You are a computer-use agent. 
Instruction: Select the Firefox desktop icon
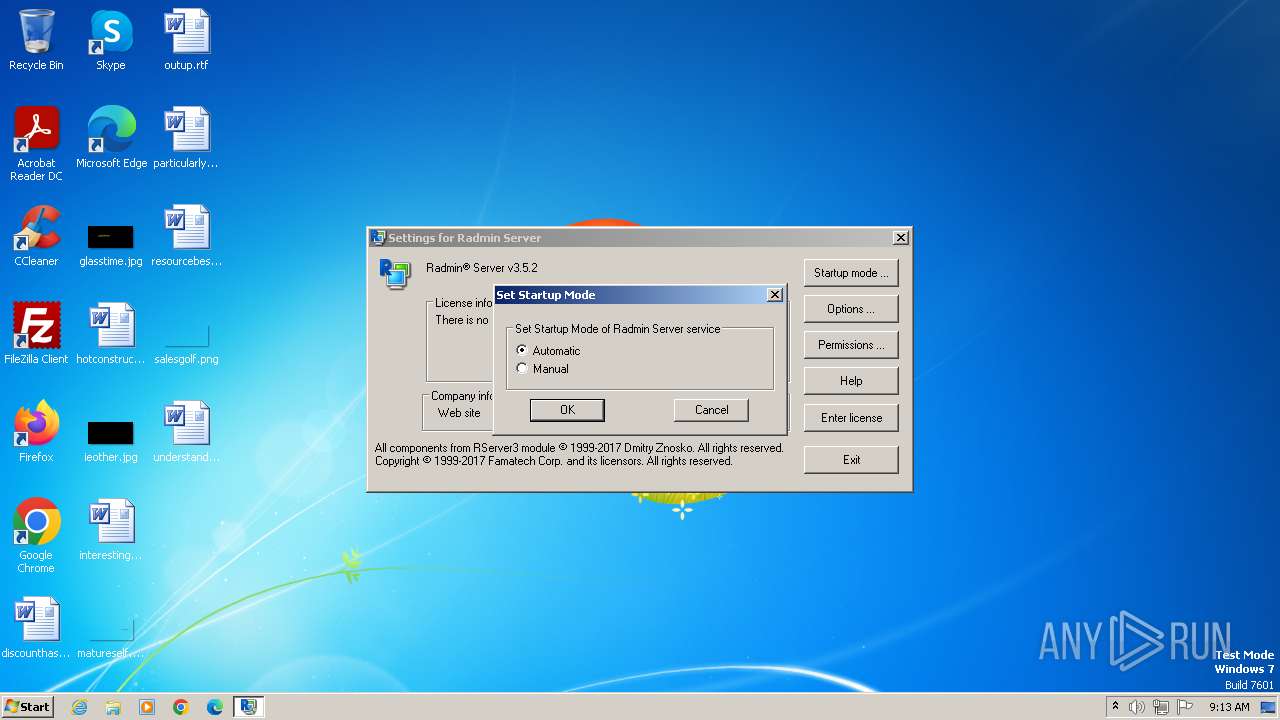(x=36, y=432)
